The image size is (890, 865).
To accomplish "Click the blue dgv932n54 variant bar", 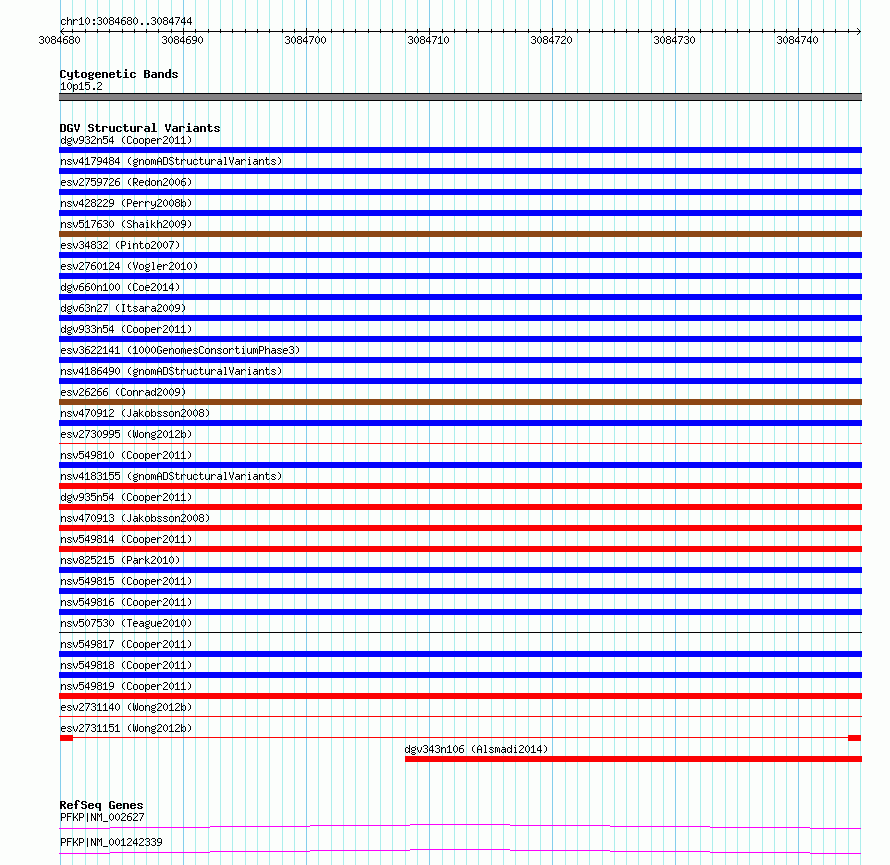I will [460, 150].
